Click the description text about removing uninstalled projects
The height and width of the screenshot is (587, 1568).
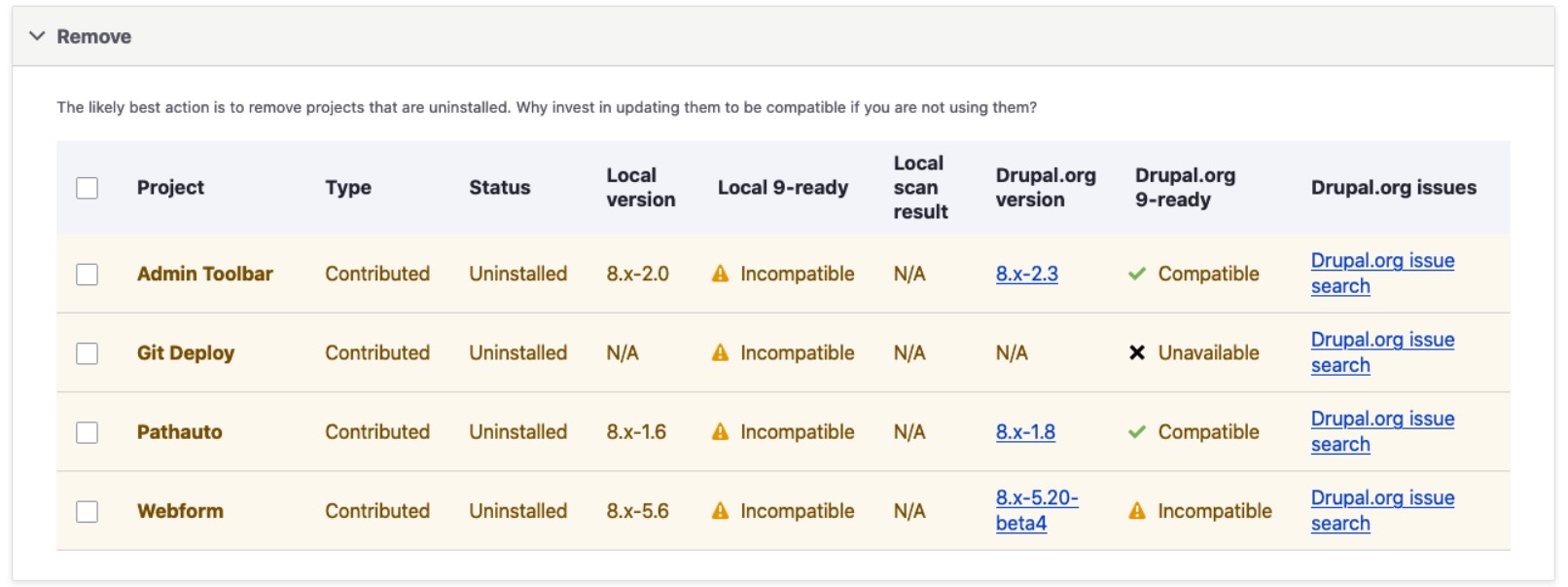point(547,107)
